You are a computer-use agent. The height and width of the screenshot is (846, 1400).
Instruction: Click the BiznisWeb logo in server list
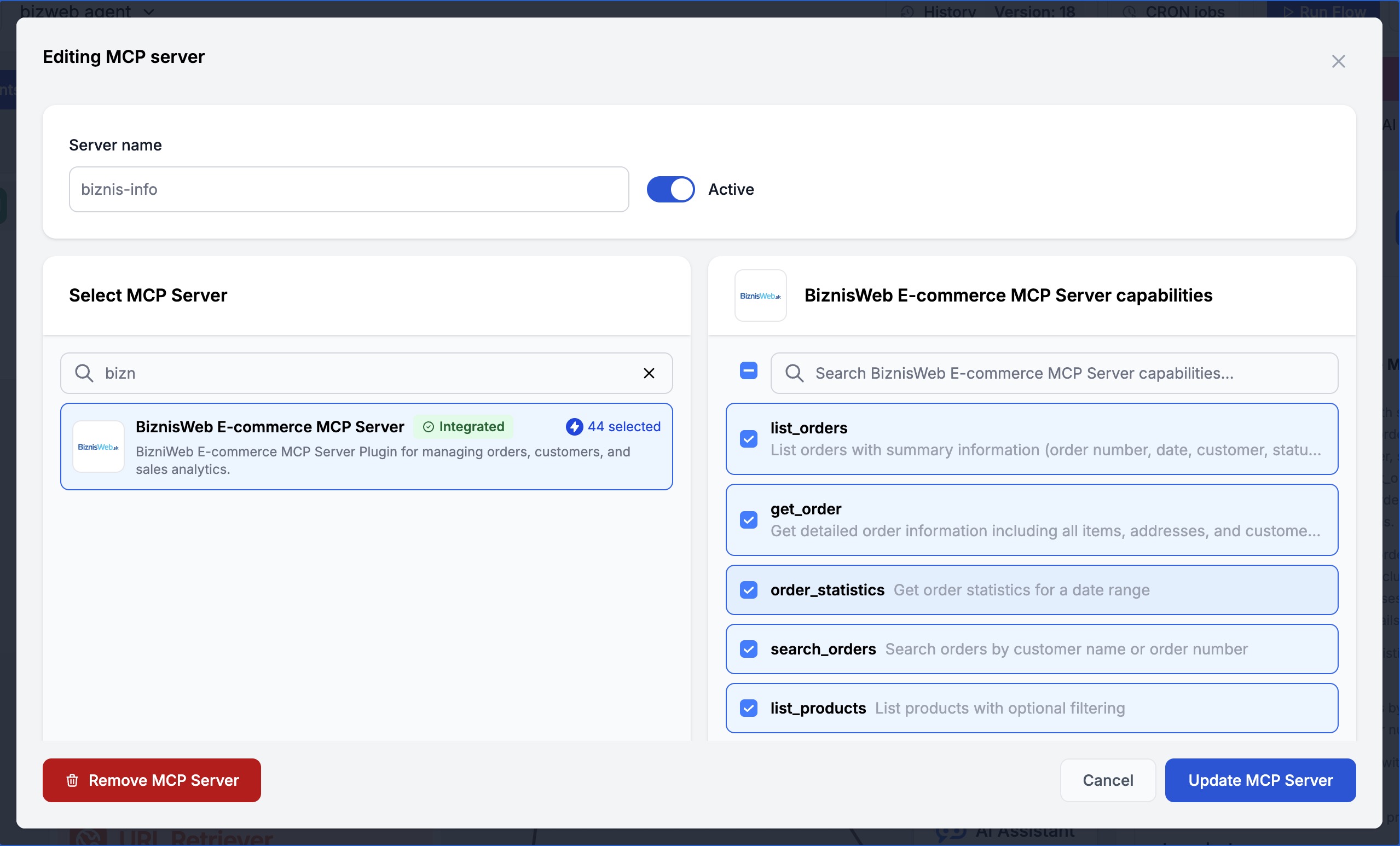point(99,447)
